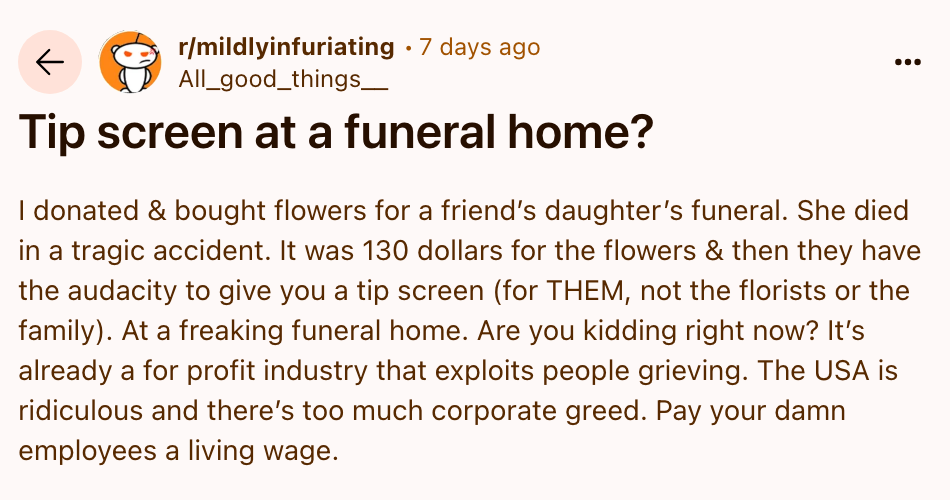Image resolution: width=950 pixels, height=500 pixels.
Task: Go back with the left arrow button
Action: [49, 62]
